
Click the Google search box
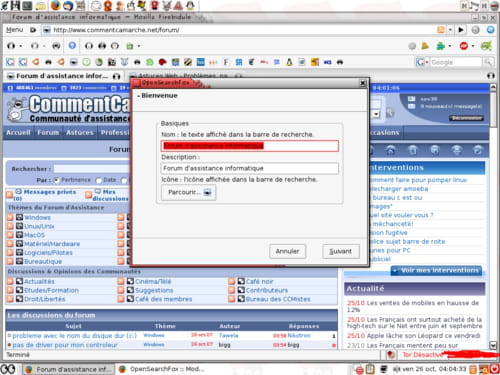[x=456, y=62]
